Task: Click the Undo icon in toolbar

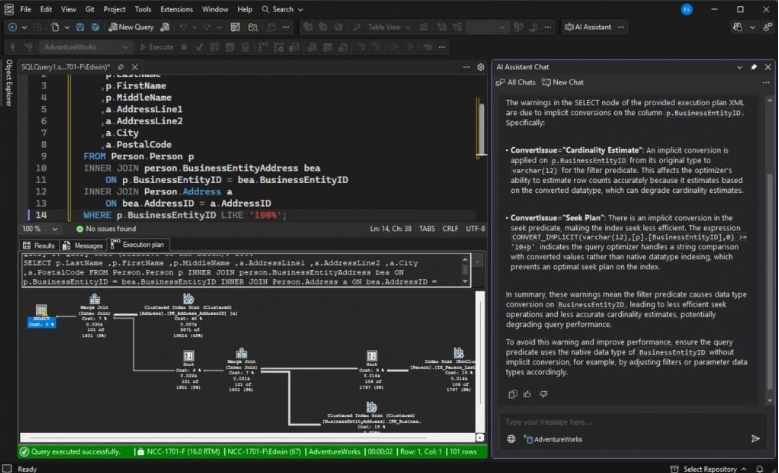Action: [183, 27]
